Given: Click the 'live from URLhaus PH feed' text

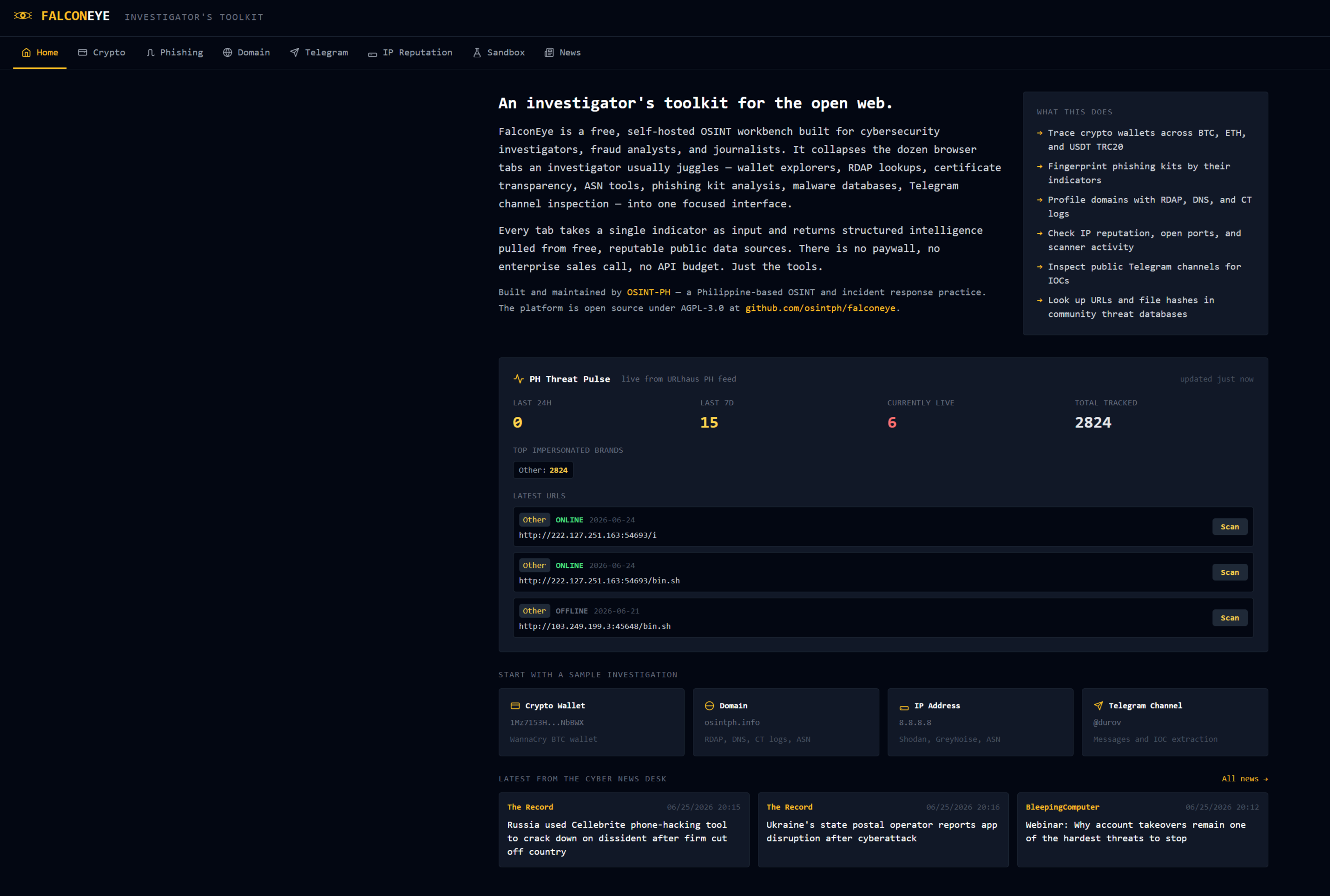Looking at the screenshot, I should click(x=679, y=379).
